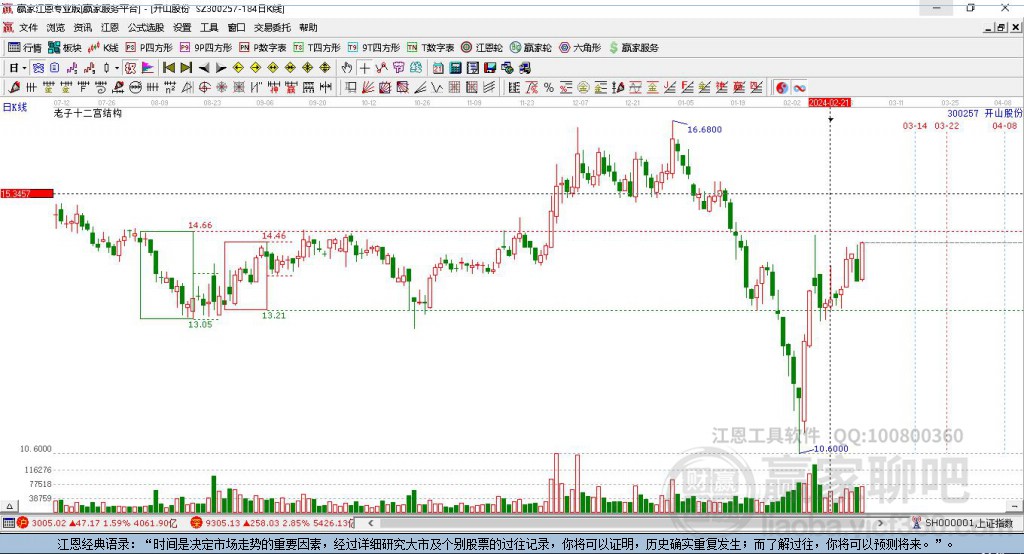Click the 3005.02 index reading in status bar

(49, 523)
